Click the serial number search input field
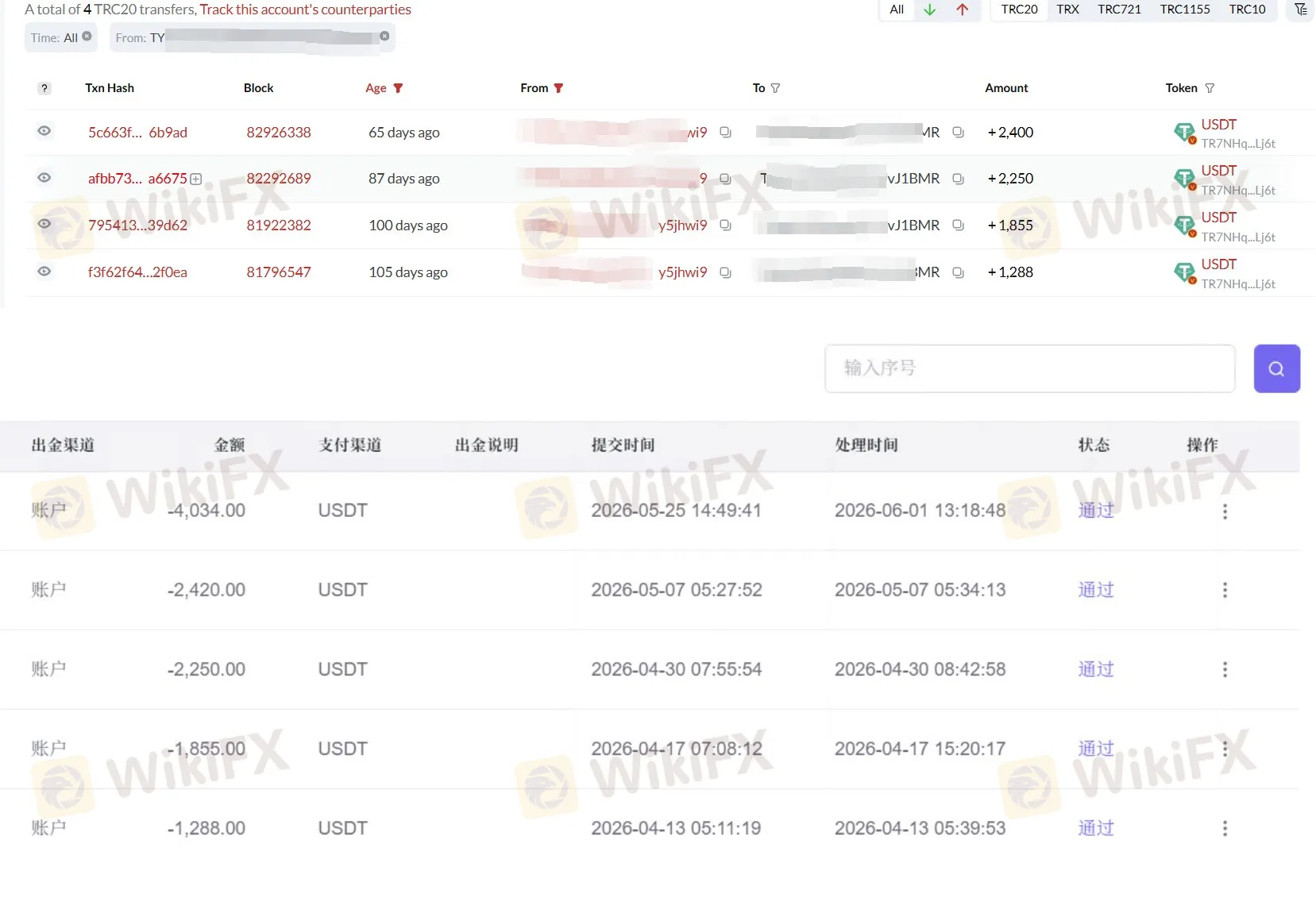This screenshot has width=1316, height=902. (x=1029, y=368)
